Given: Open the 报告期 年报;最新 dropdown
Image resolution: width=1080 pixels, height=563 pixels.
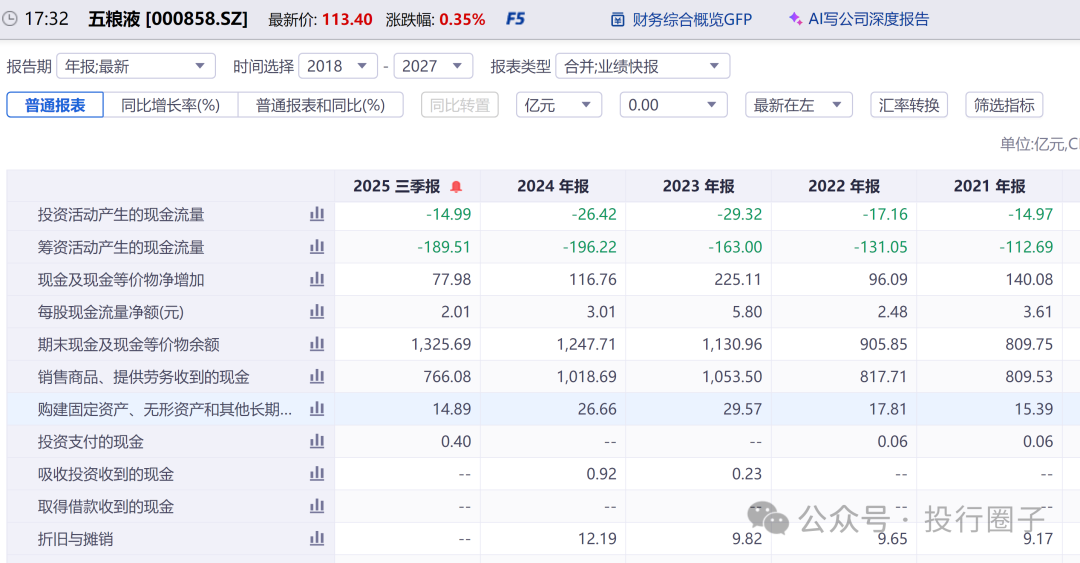Looking at the screenshot, I should click(136, 66).
